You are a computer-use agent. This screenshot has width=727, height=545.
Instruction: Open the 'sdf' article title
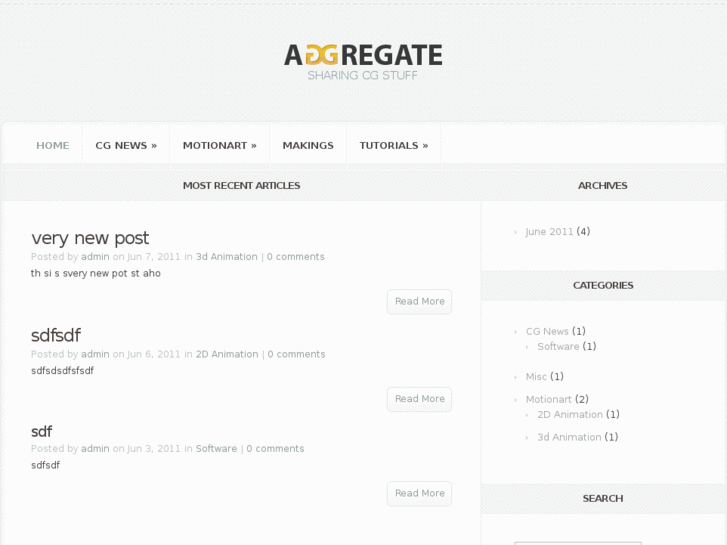pos(42,431)
